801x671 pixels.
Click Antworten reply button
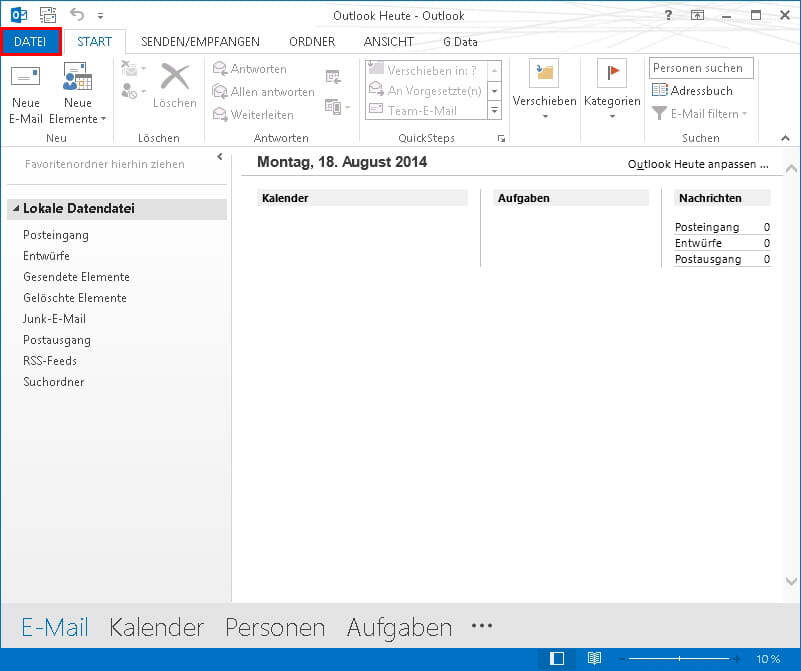(x=250, y=69)
